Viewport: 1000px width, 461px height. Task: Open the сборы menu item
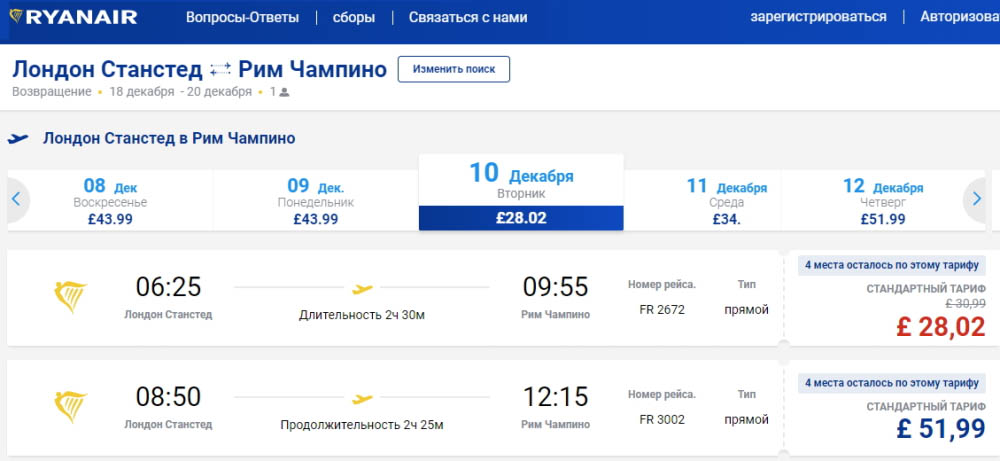353,17
